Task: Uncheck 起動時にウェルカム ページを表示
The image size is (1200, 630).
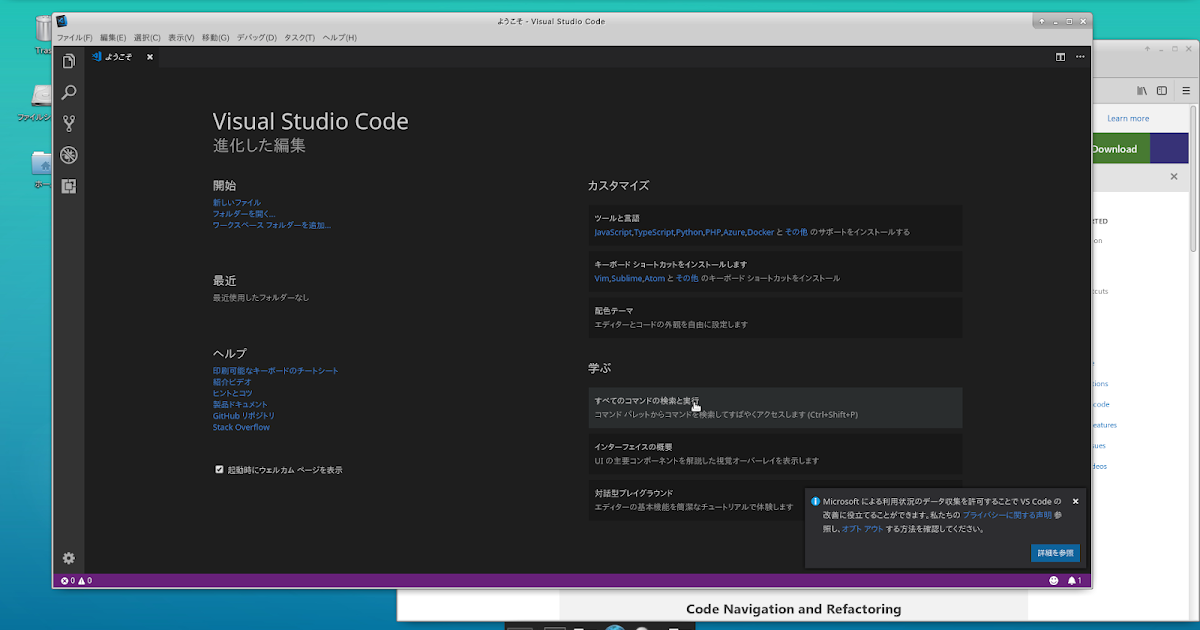Action: click(220, 469)
